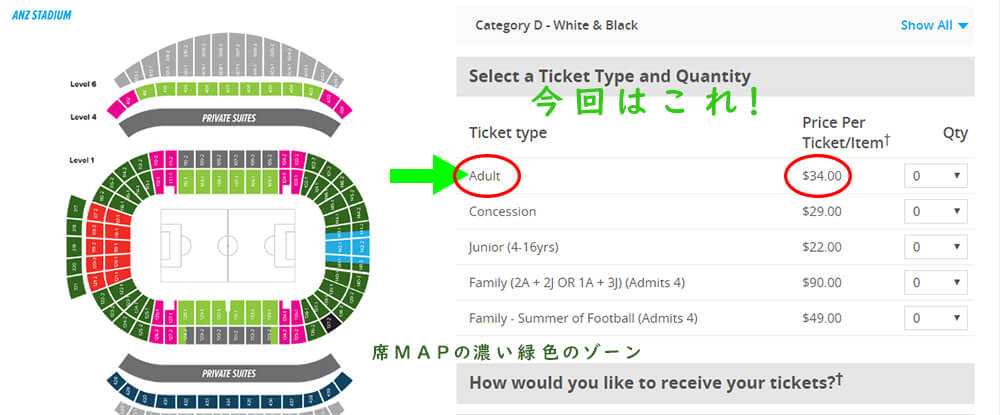Expand the Show All categories dropdown
1000x415 pixels.
(x=934, y=25)
